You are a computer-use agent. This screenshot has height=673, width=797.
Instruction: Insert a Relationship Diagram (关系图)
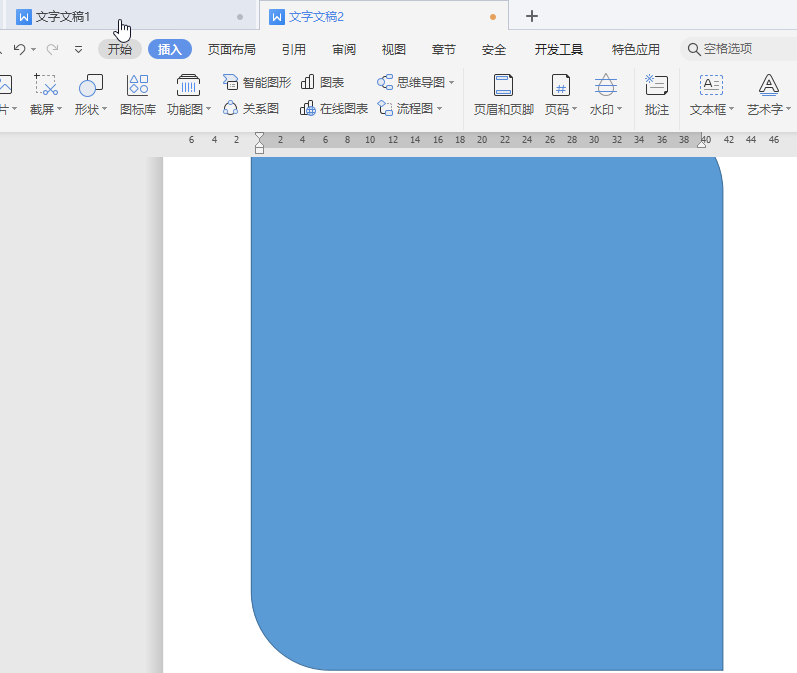click(x=251, y=108)
